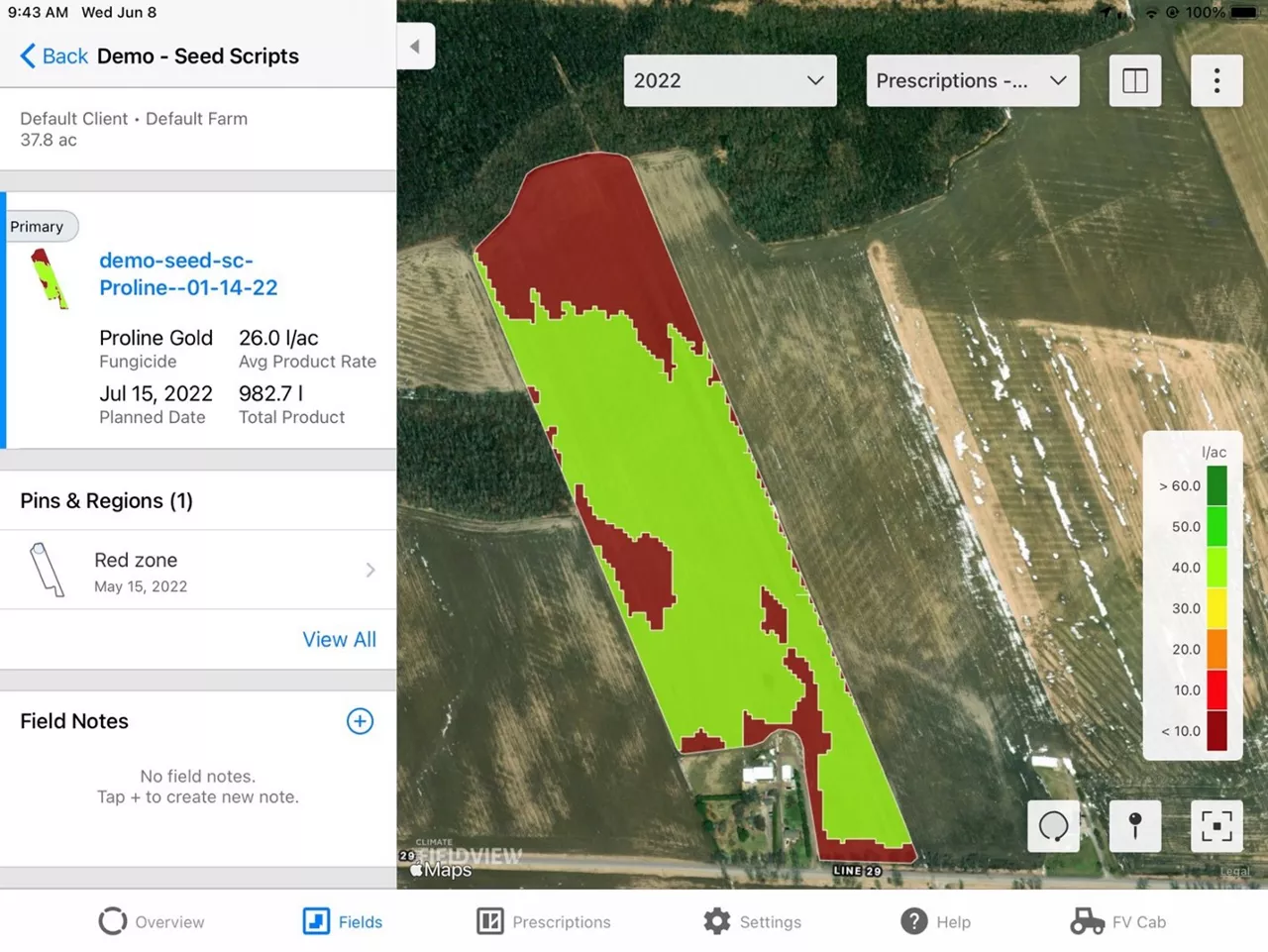Click the 30.0 yellow legend swatch
The width and height of the screenshot is (1268, 952).
(1217, 608)
